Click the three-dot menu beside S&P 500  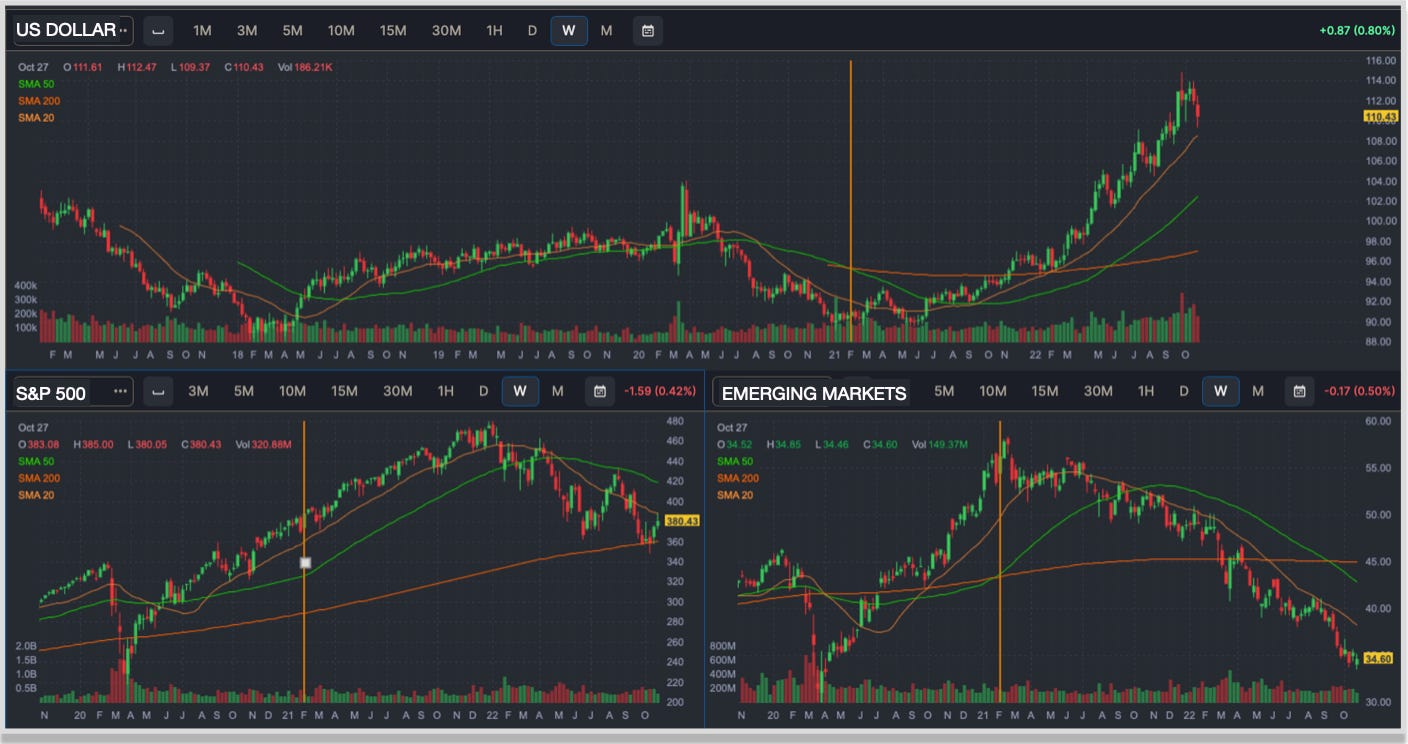tap(121, 391)
